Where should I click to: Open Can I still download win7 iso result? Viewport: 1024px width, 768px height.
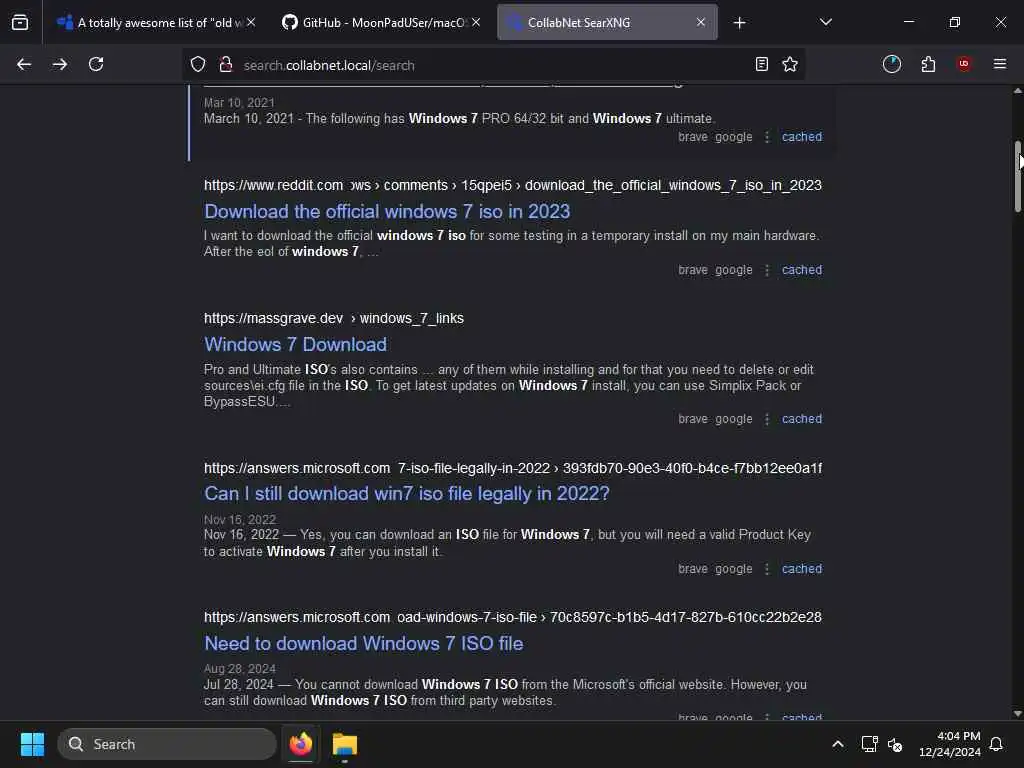[x=407, y=494]
